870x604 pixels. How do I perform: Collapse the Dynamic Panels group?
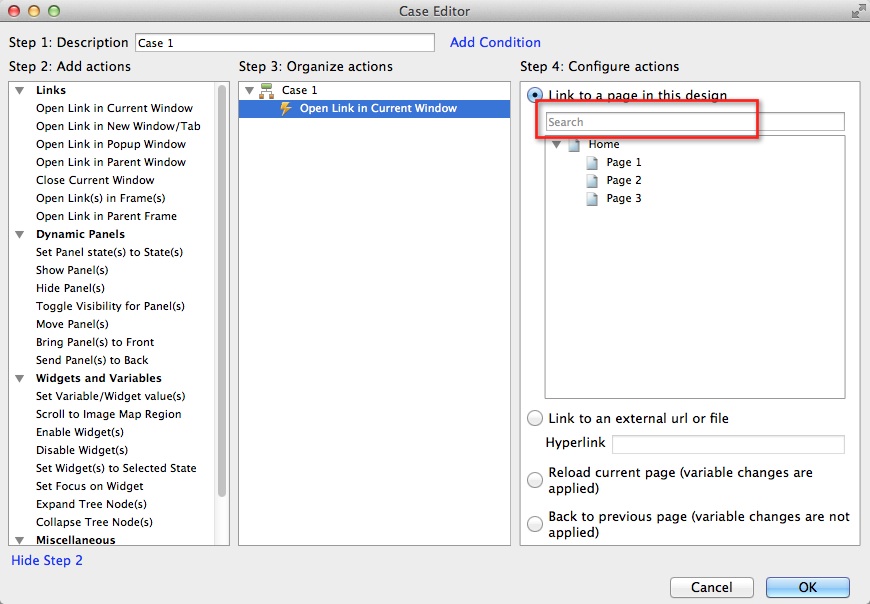coord(19,234)
